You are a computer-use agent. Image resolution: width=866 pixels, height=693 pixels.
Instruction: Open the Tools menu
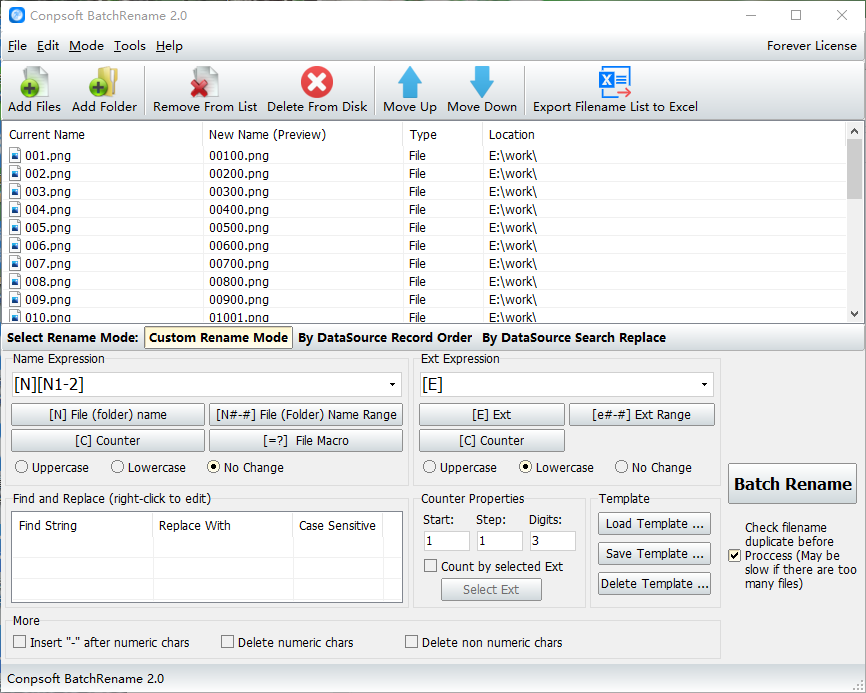click(x=129, y=46)
